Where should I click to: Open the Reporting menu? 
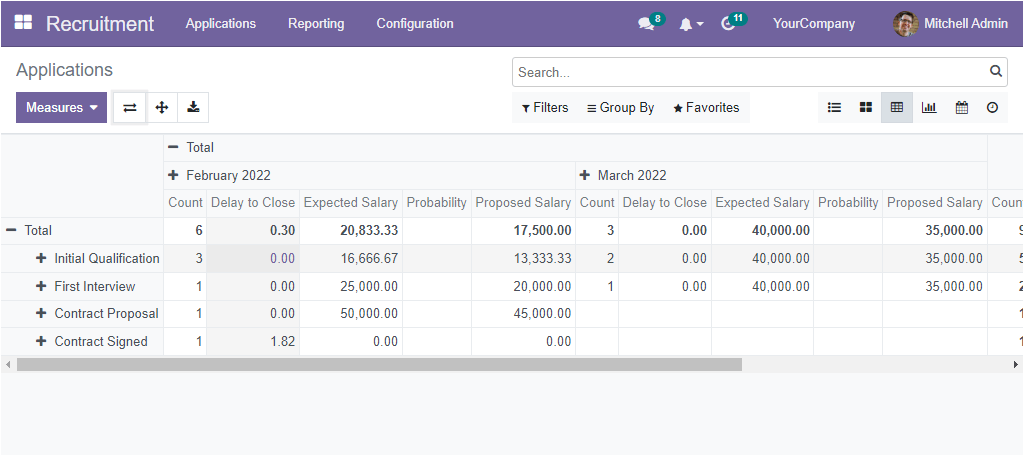(316, 24)
